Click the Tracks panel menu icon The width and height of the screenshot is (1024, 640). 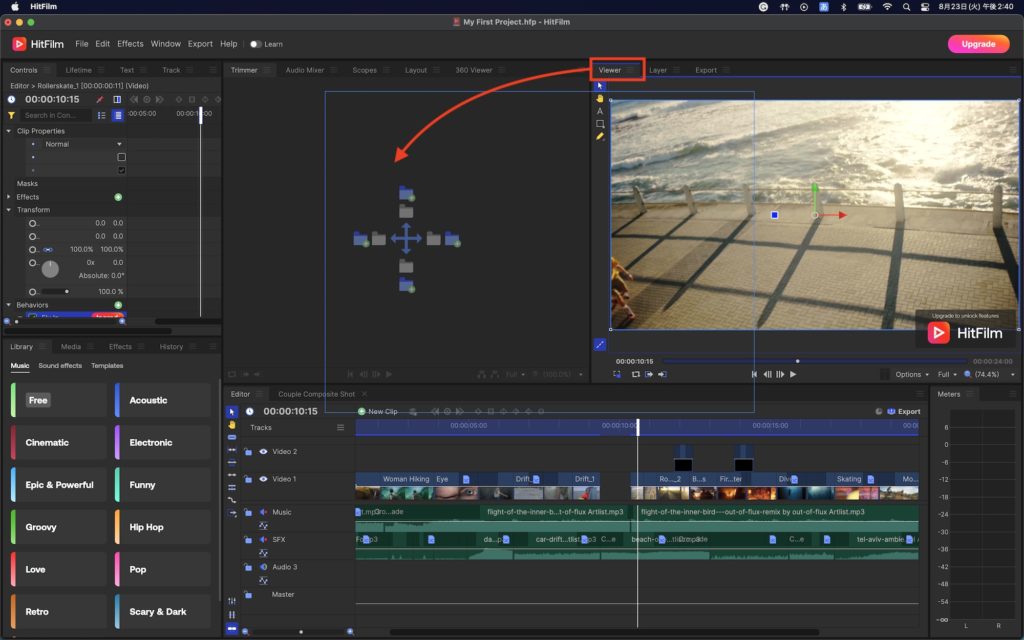point(341,427)
